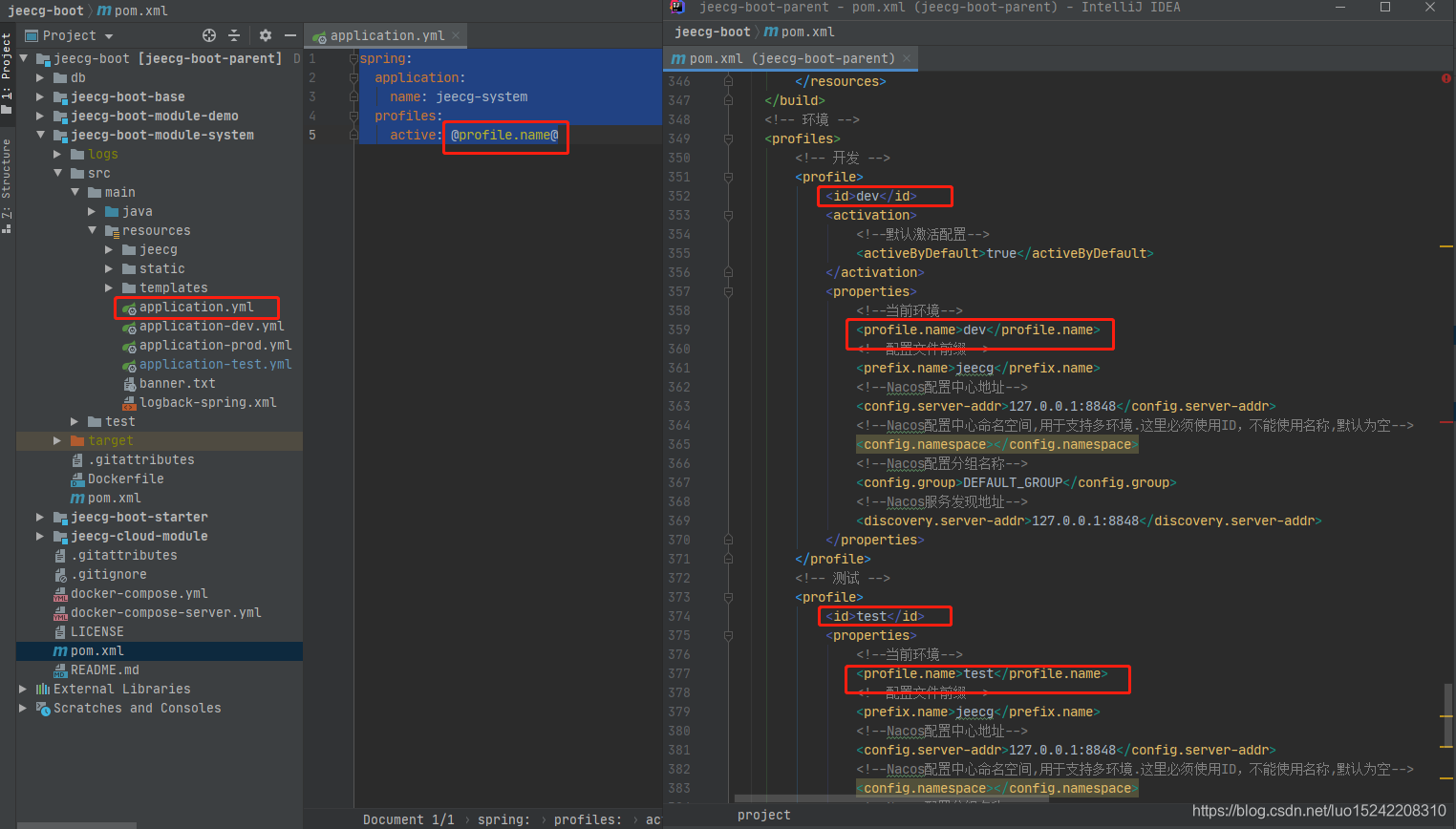The width and height of the screenshot is (1456, 829).
Task: Collapse the resources folder
Action: (92, 230)
